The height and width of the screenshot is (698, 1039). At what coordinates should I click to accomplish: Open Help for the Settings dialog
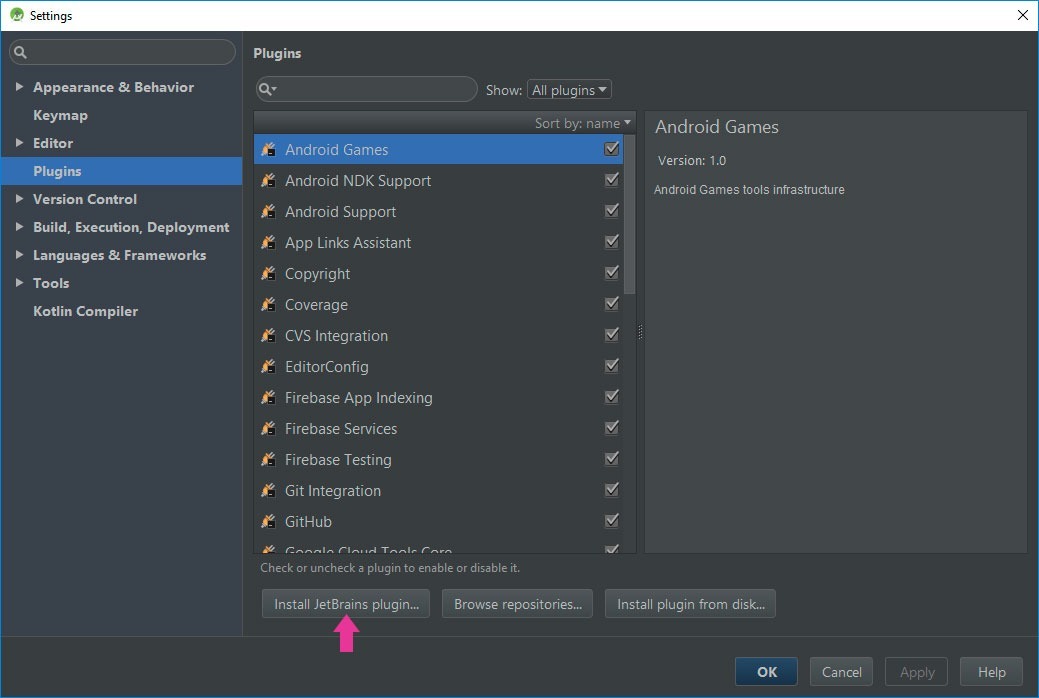pyautogui.click(x=991, y=672)
